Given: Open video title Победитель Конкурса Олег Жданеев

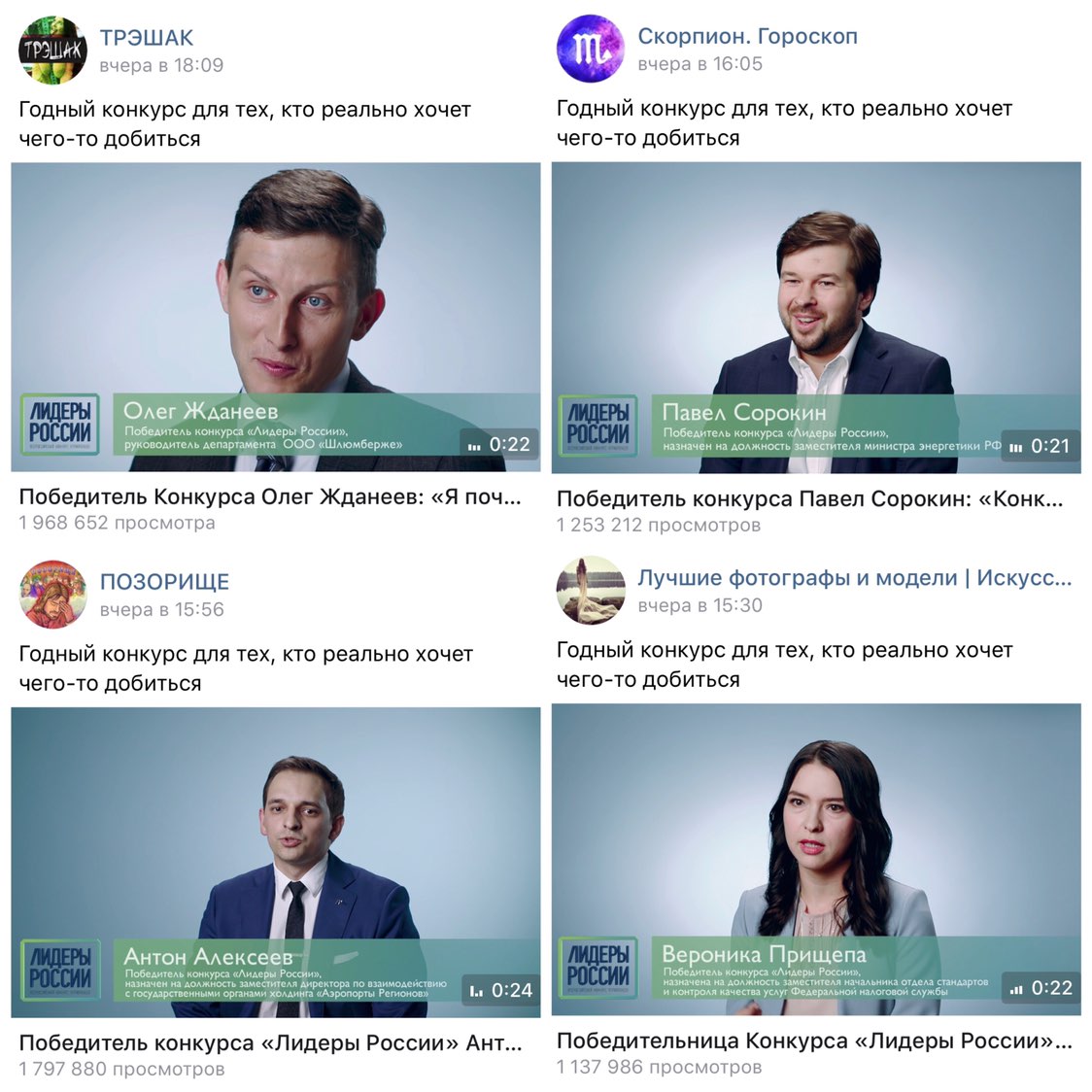Looking at the screenshot, I should pyautogui.click(x=270, y=497).
